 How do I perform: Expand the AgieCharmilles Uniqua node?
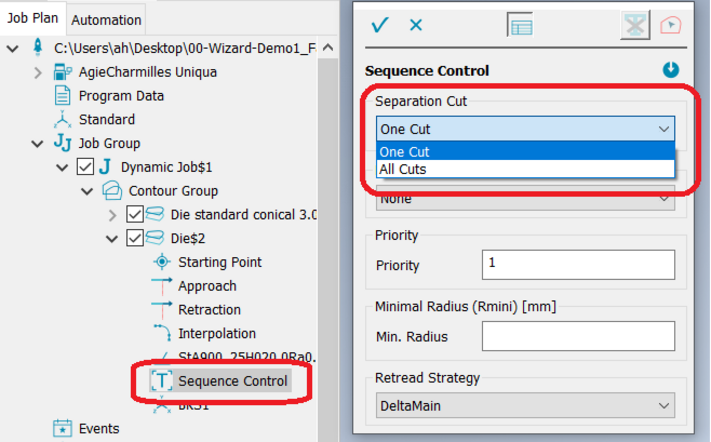point(38,72)
